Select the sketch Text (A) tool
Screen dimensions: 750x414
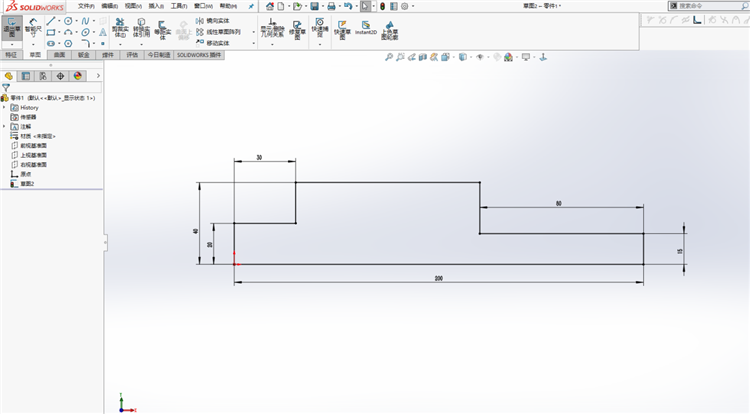pyautogui.click(x=103, y=33)
